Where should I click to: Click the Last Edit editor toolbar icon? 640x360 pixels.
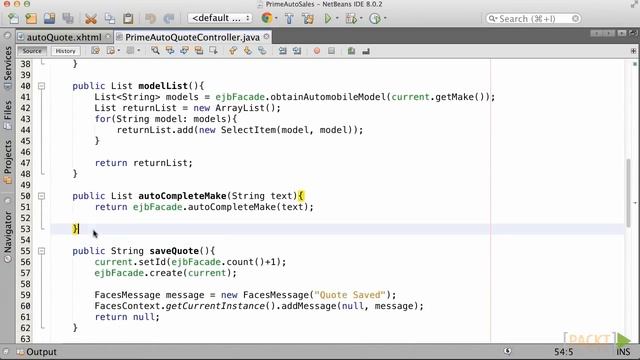96,51
